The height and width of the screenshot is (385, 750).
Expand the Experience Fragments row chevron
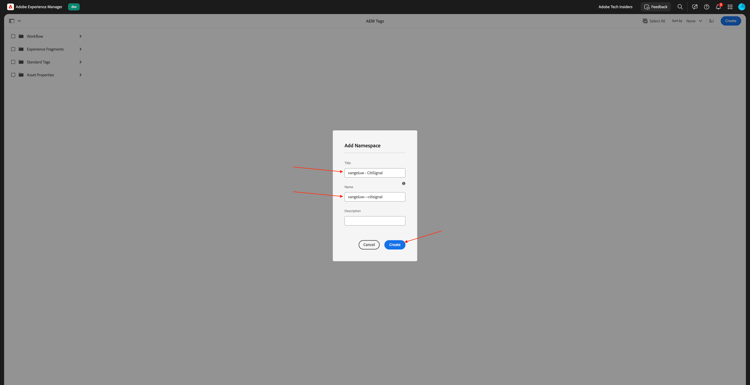80,49
